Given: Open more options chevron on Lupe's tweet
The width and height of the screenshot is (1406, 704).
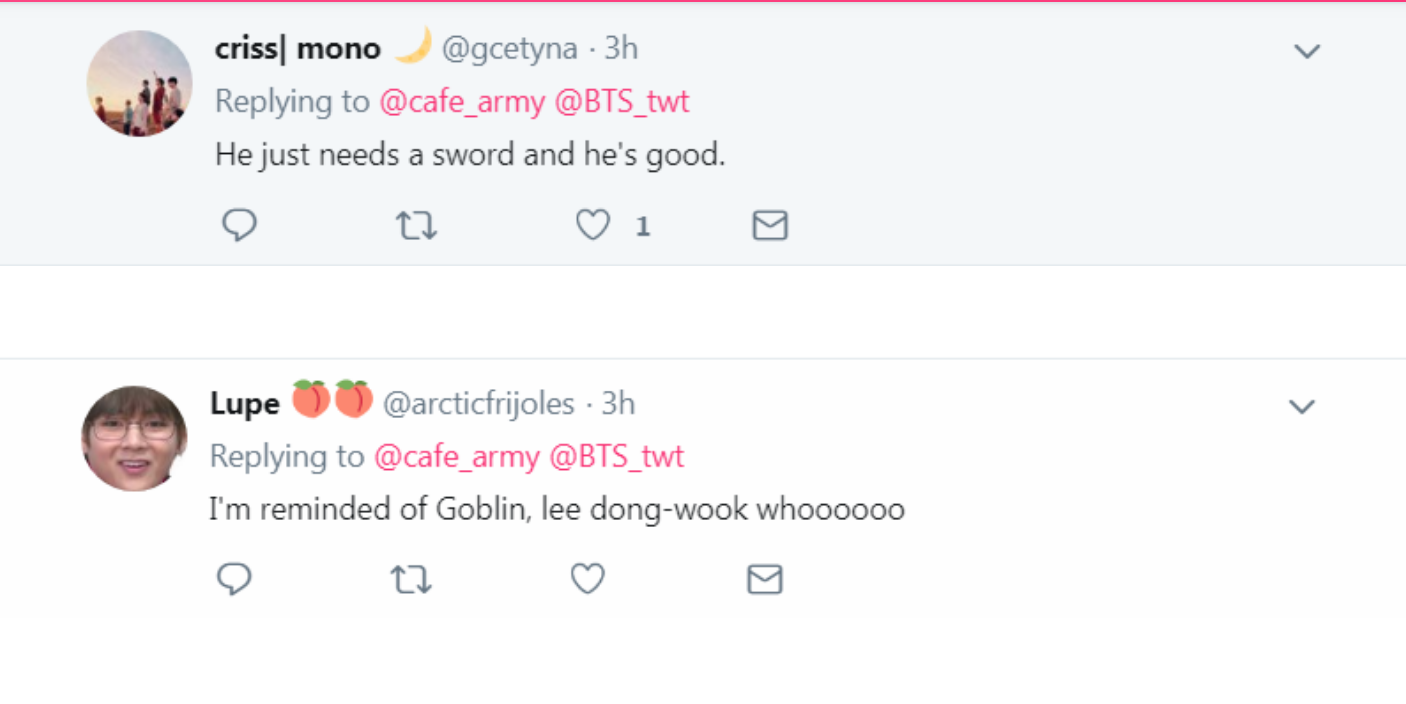Looking at the screenshot, I should pos(1301,406).
